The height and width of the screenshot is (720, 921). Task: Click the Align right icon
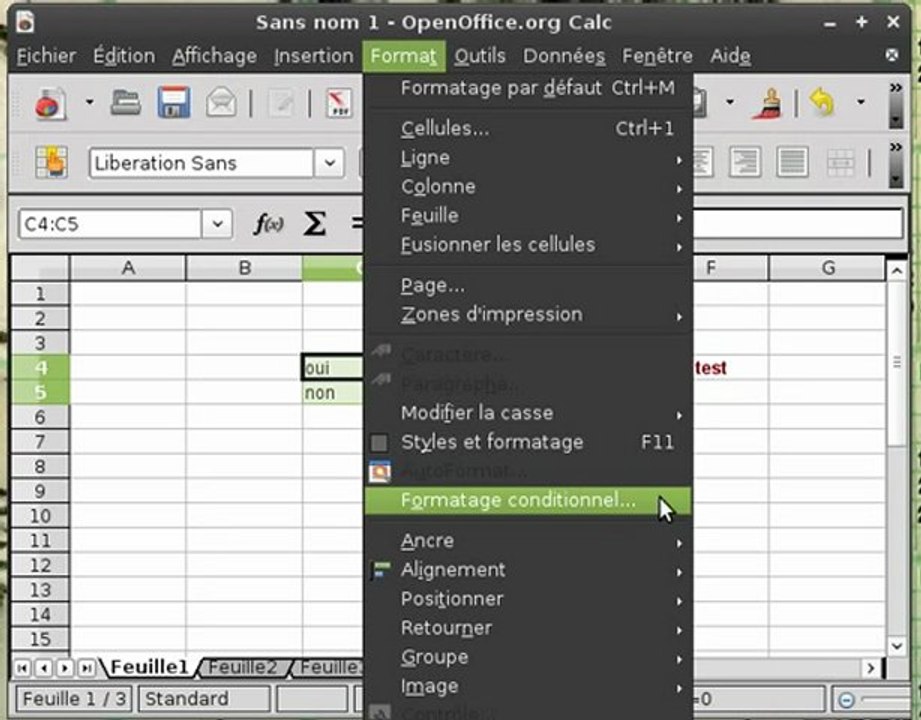click(745, 162)
